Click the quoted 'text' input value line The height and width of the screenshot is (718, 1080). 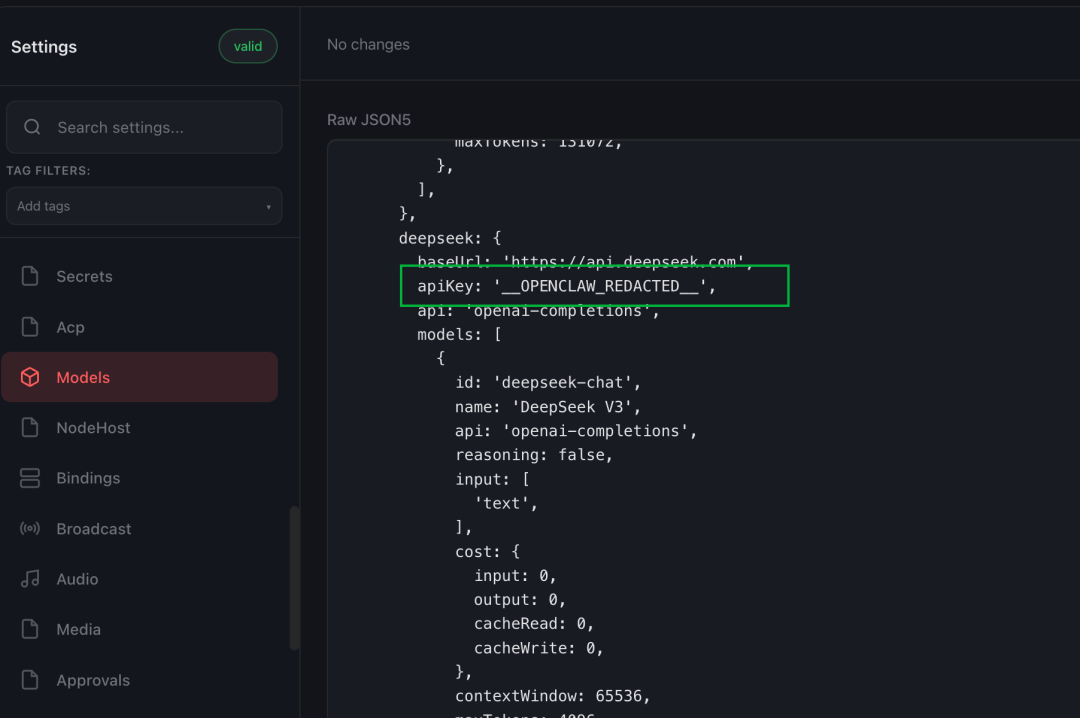(x=506, y=503)
